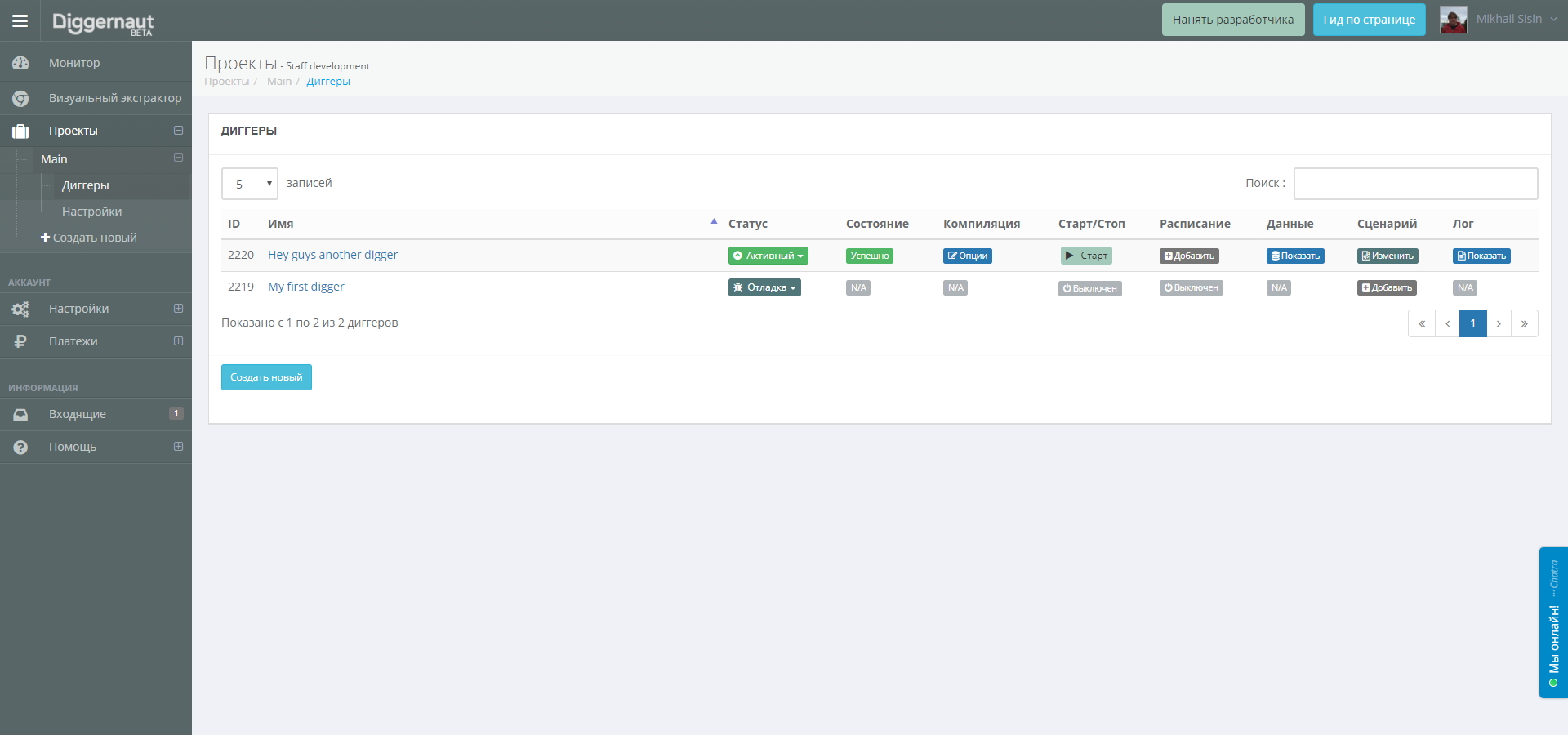1568x735 pixels.
Task: Open Монитор in the sidebar
Action: click(96, 63)
